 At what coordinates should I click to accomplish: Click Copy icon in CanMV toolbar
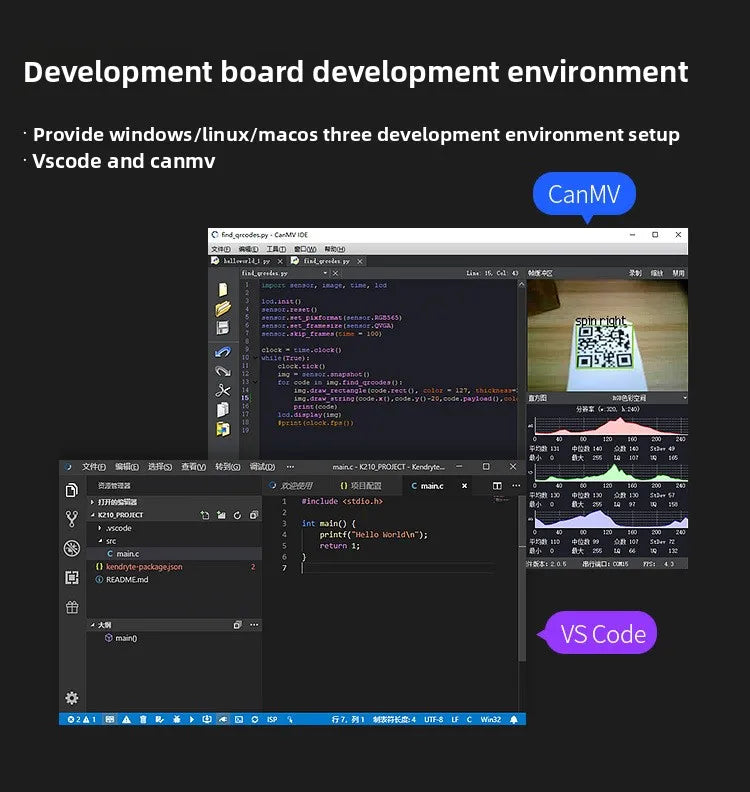tap(223, 410)
